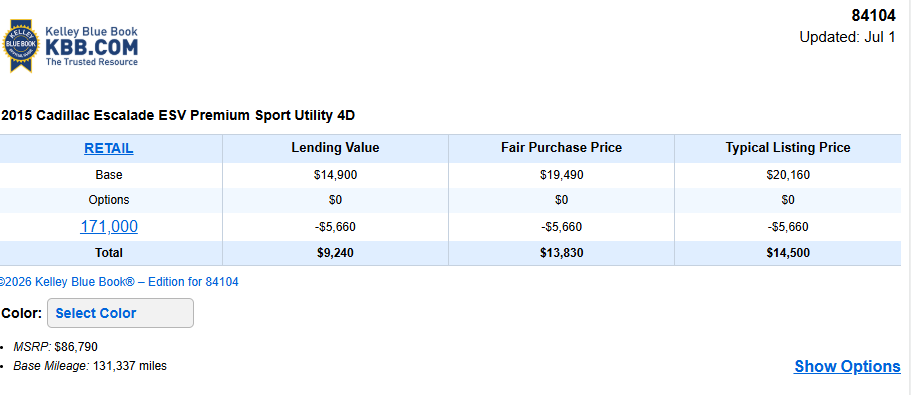This screenshot has width=911, height=395.
Task: Click the KBB.COM logo text
Action: [x=92, y=46]
